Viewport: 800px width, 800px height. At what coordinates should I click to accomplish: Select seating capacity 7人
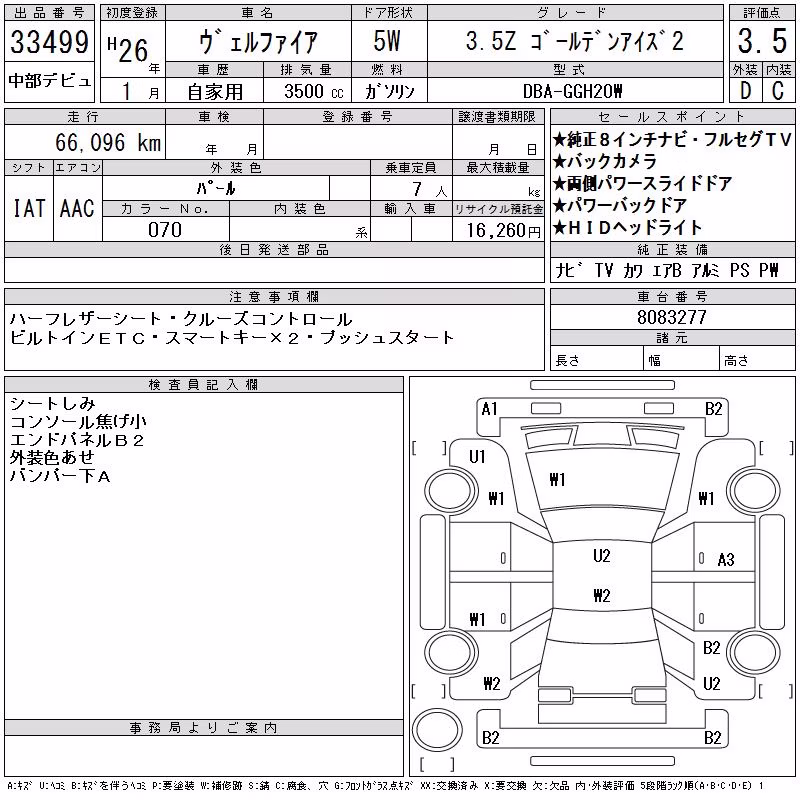430,189
